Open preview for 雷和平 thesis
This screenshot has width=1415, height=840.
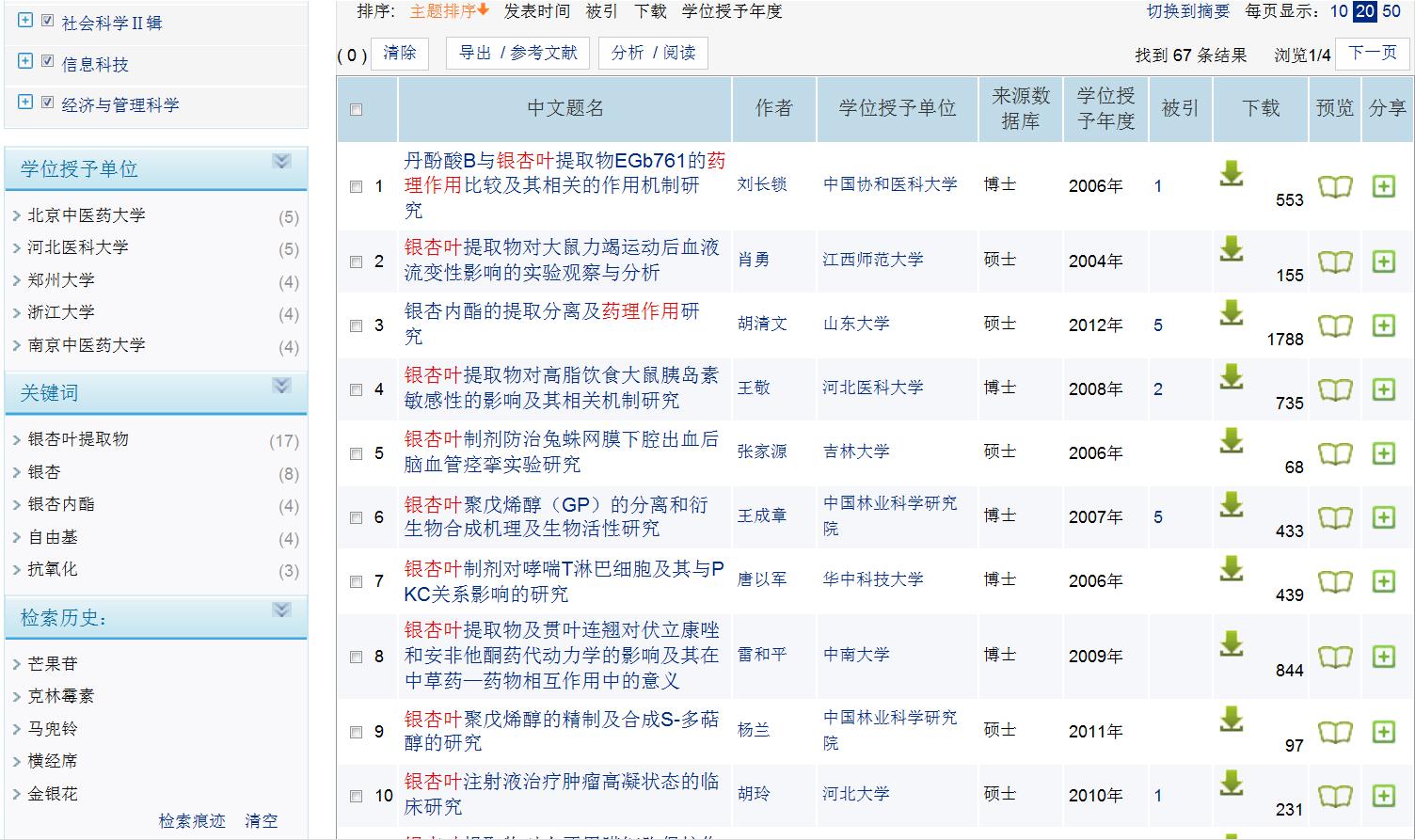[1334, 657]
